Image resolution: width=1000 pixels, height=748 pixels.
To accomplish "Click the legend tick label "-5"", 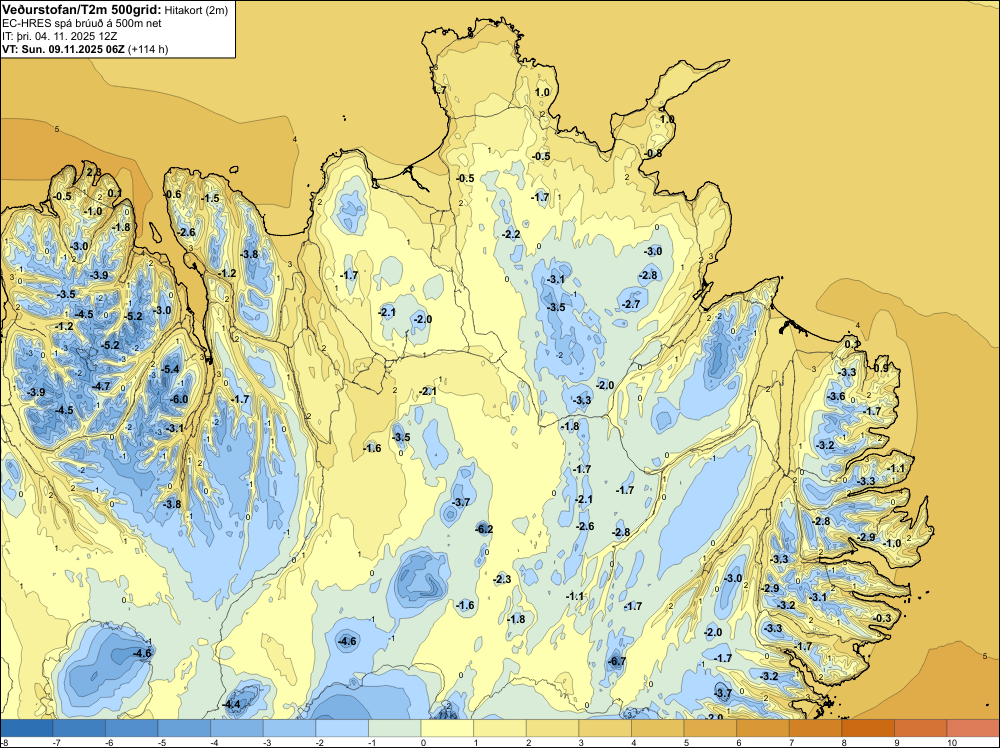I will pos(162,743).
